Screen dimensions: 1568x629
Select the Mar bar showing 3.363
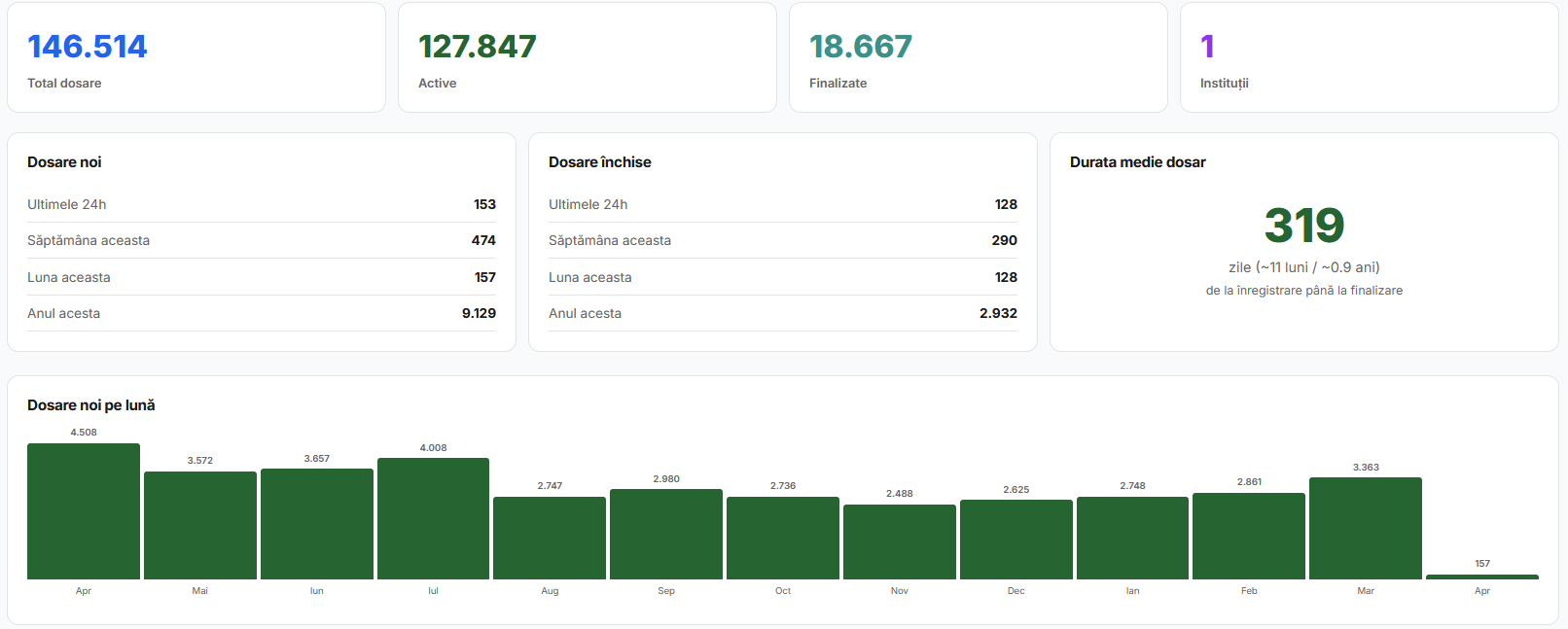(1366, 529)
